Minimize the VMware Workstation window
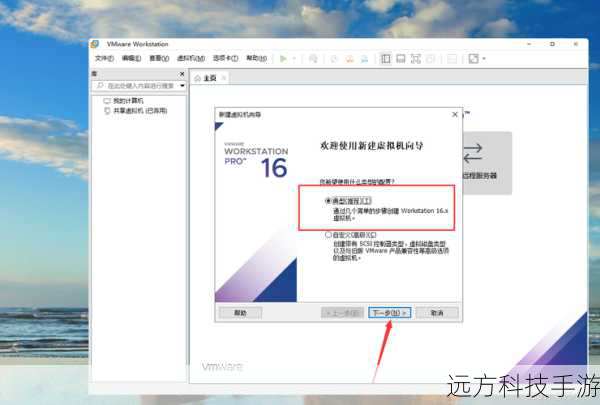 pyautogui.click(x=529, y=44)
